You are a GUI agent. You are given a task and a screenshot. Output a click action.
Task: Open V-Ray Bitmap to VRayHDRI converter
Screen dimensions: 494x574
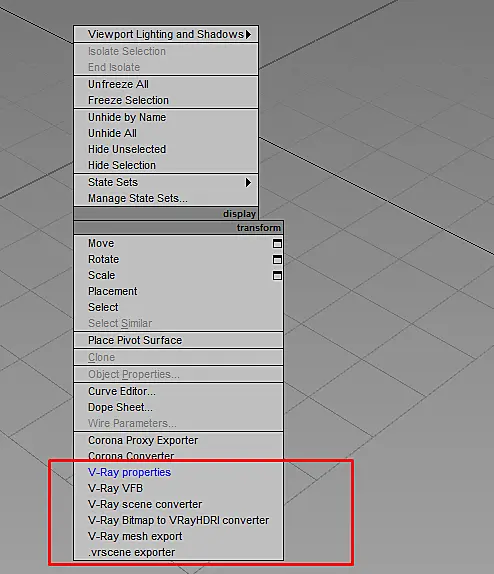(x=178, y=521)
